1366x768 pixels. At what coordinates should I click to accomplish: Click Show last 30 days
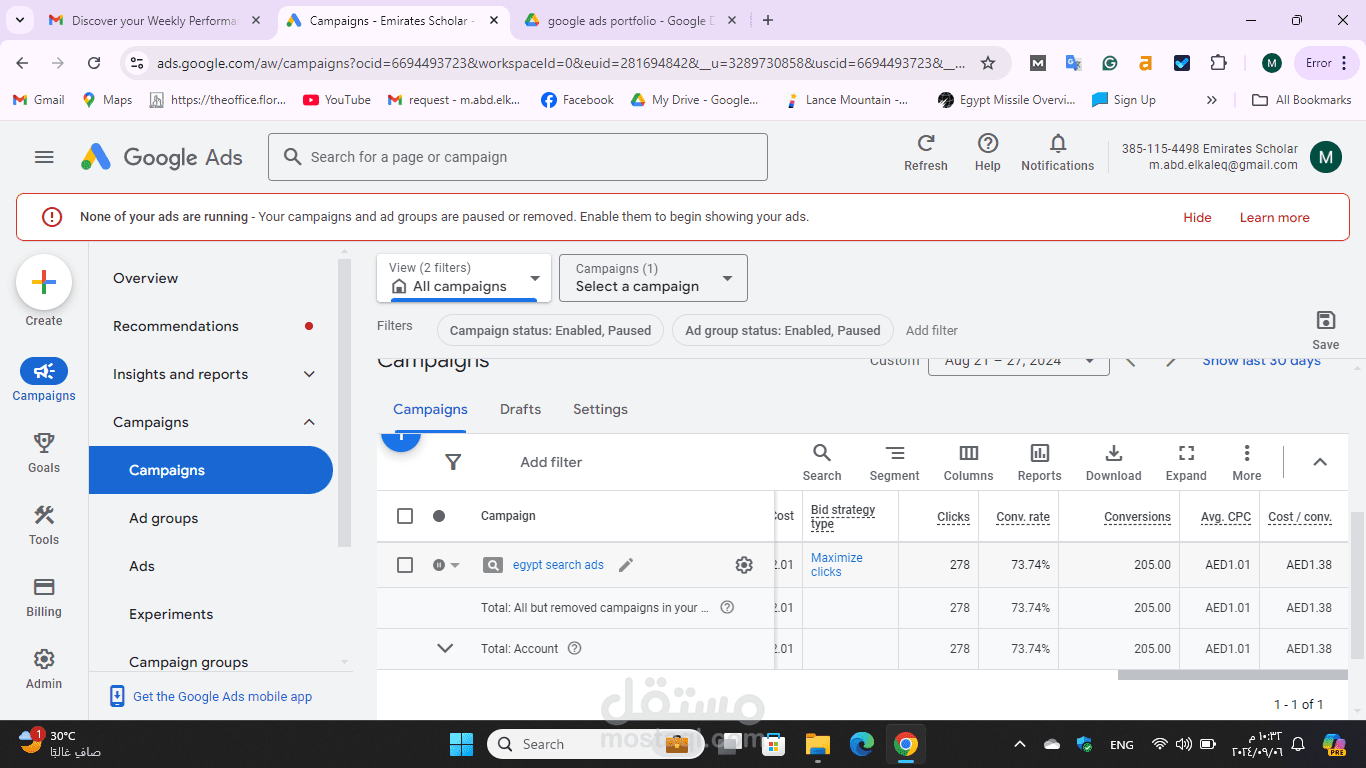tap(1261, 361)
